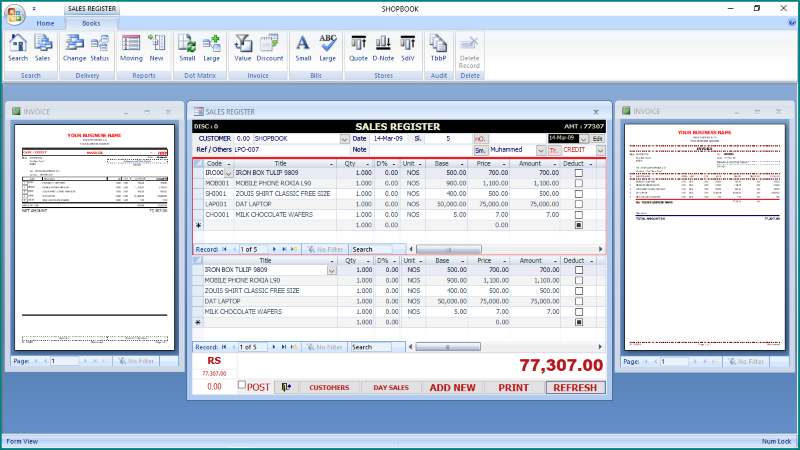The image size is (800, 450).
Task: Toggle Deduct checkbox for upper MOBILE PHONE ROKIA row
Action: (579, 183)
